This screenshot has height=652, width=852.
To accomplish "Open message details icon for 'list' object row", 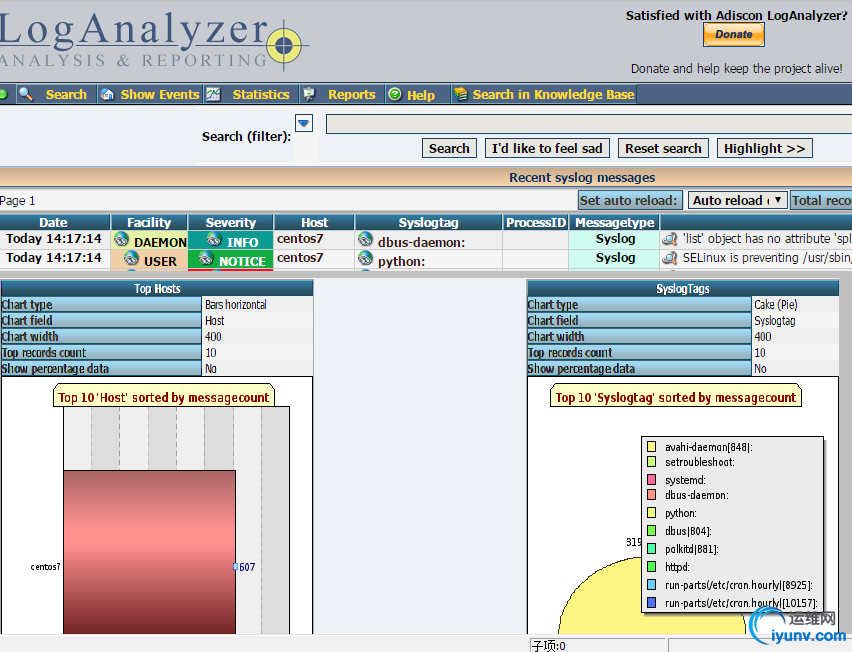I will [670, 239].
